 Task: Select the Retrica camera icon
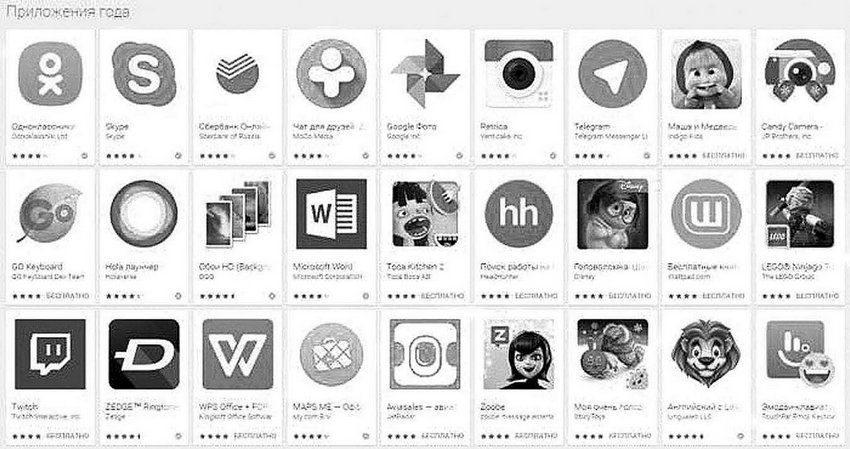(x=519, y=74)
